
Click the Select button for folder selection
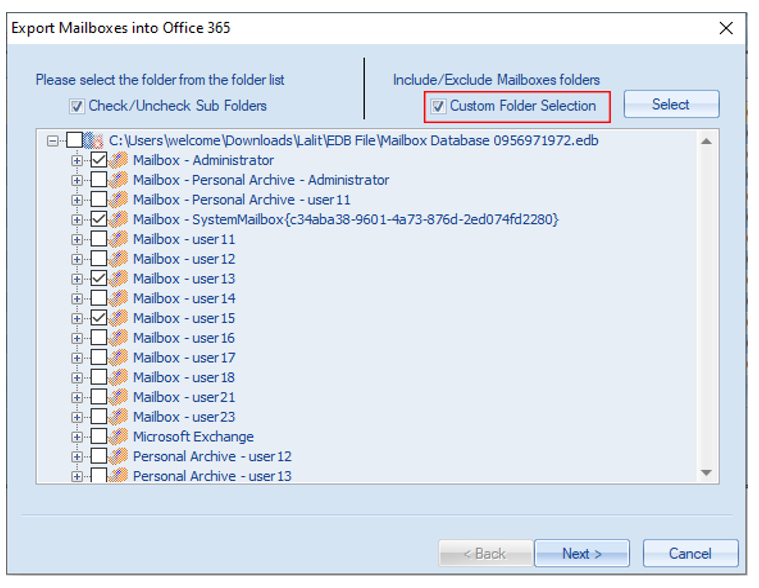pos(671,104)
